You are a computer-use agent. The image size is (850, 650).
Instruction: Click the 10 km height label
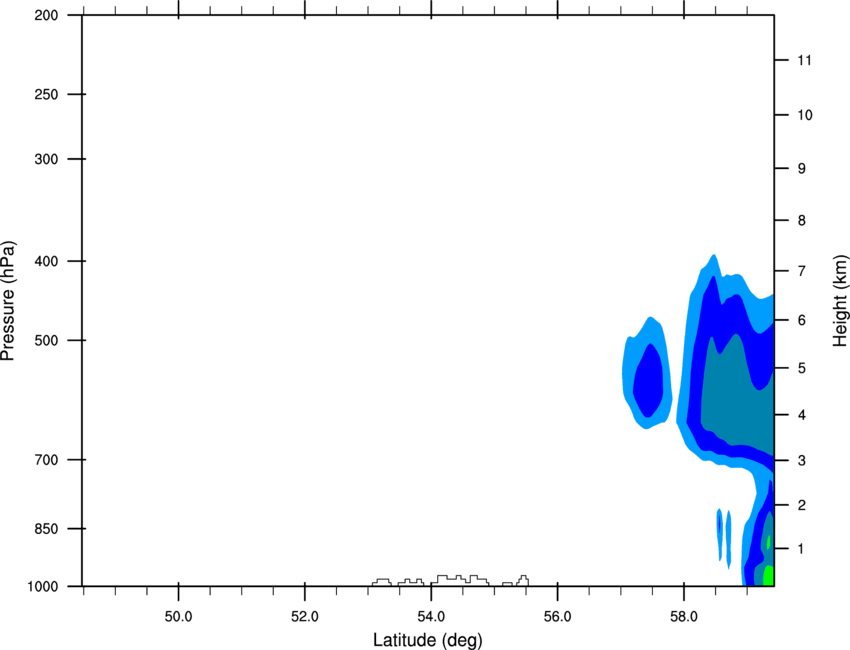click(805, 115)
